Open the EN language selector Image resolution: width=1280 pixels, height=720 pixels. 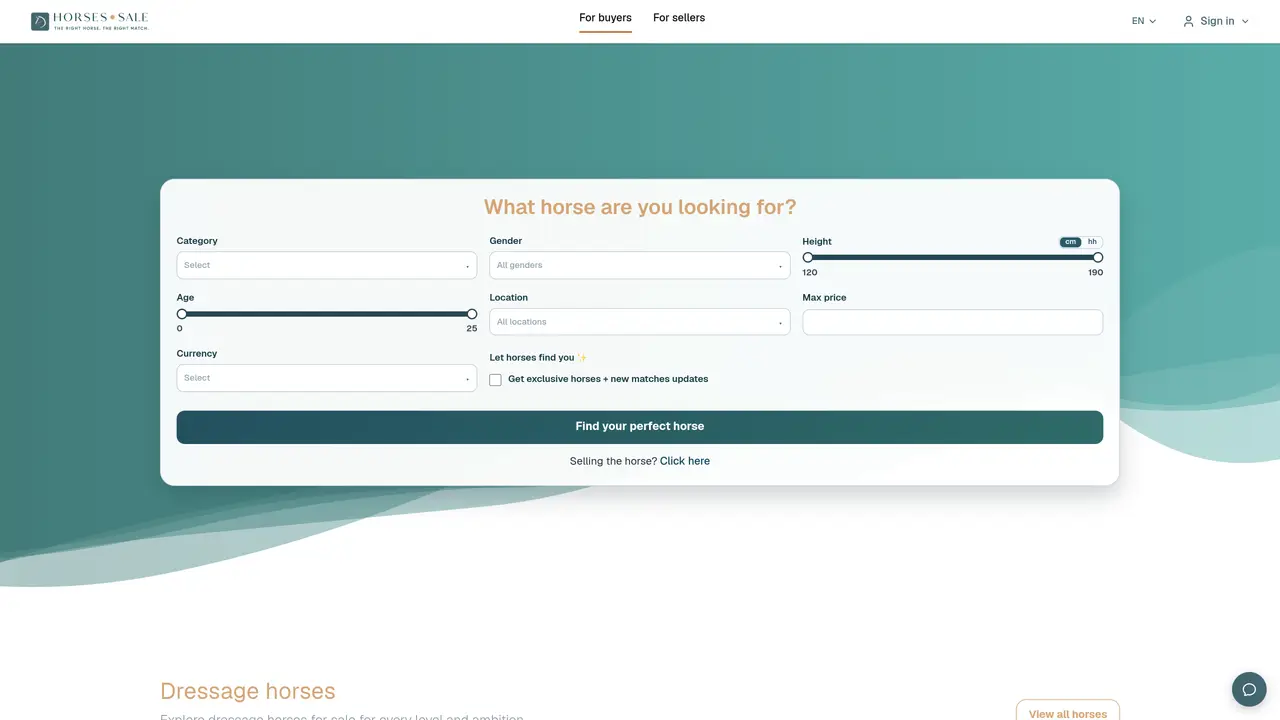1144,21
